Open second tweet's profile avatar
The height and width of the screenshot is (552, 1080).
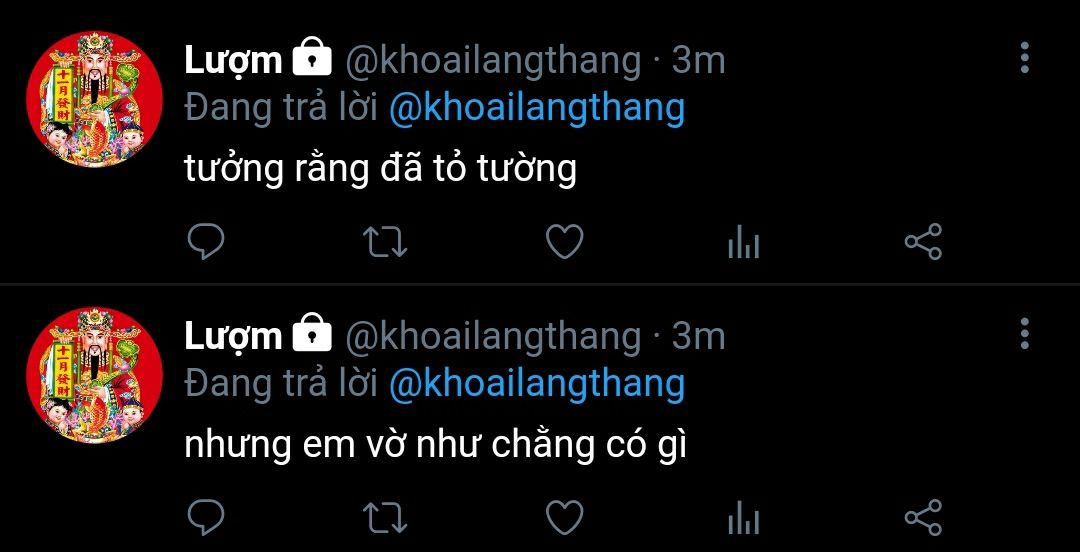(x=94, y=375)
